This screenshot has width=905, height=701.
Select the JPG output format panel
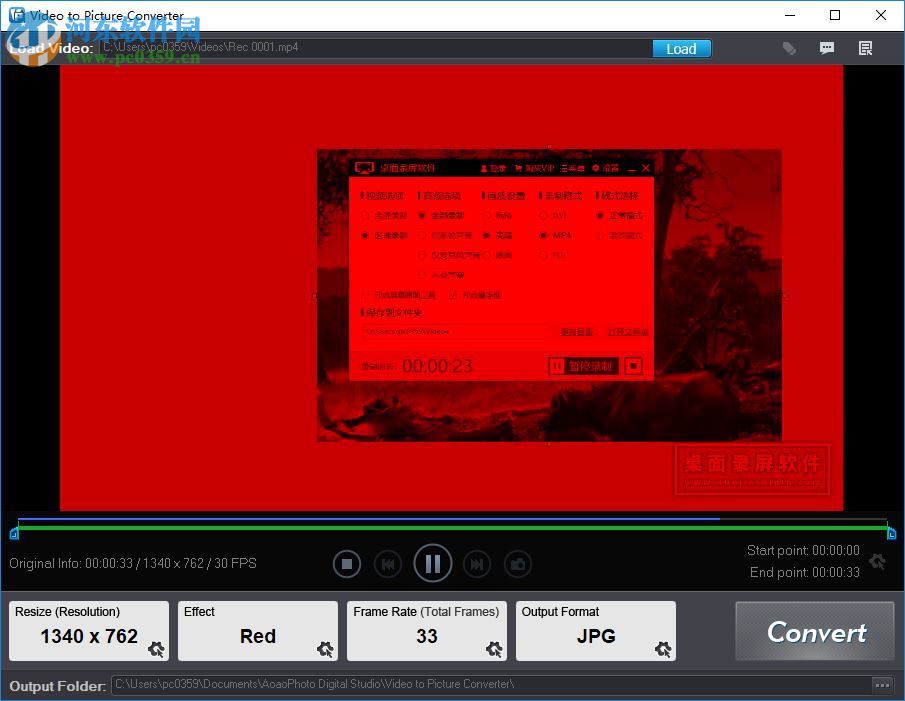(x=595, y=630)
